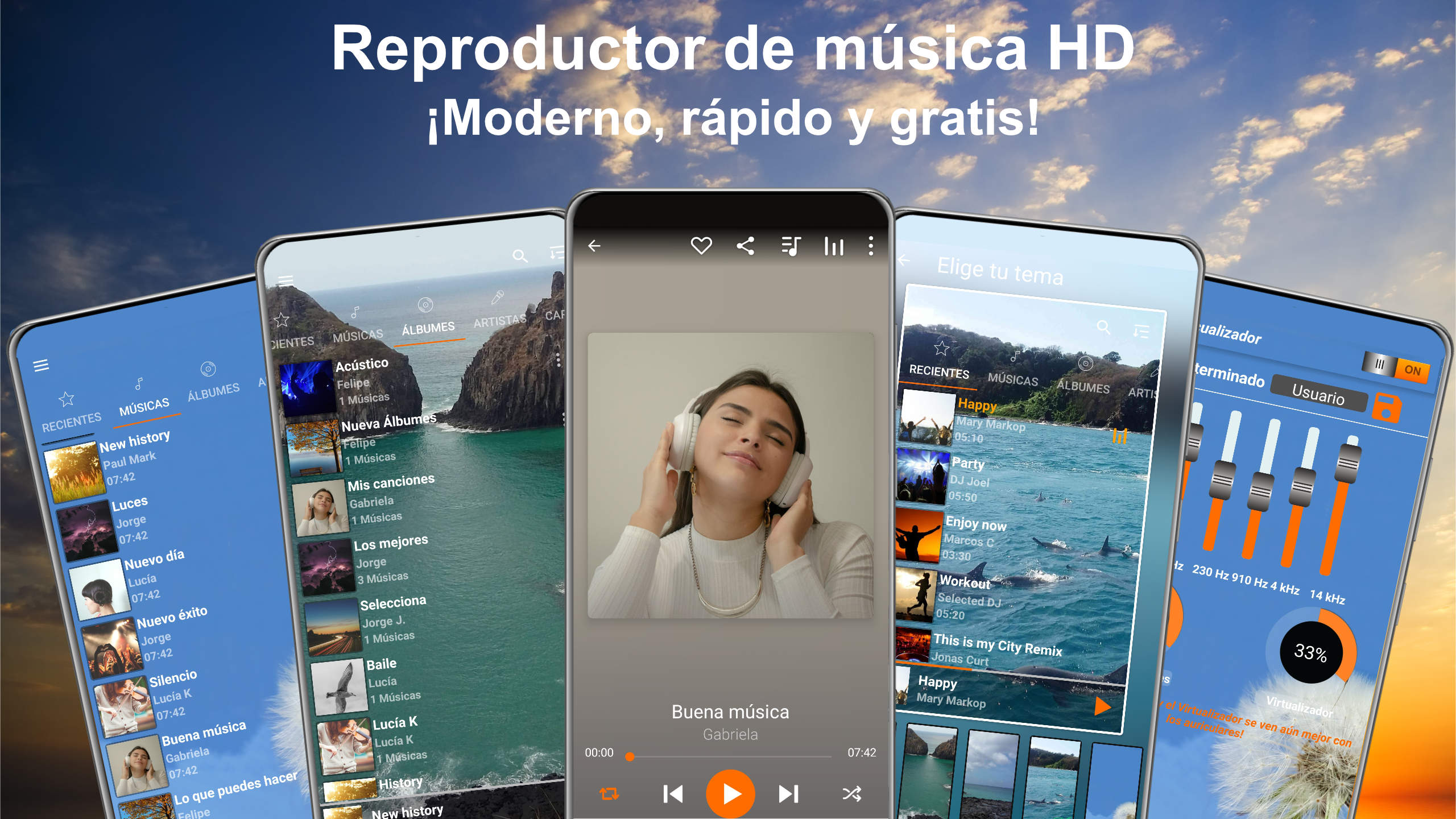Click the orange progress bar handle
The height and width of the screenshot is (819, 1456).
(630, 756)
